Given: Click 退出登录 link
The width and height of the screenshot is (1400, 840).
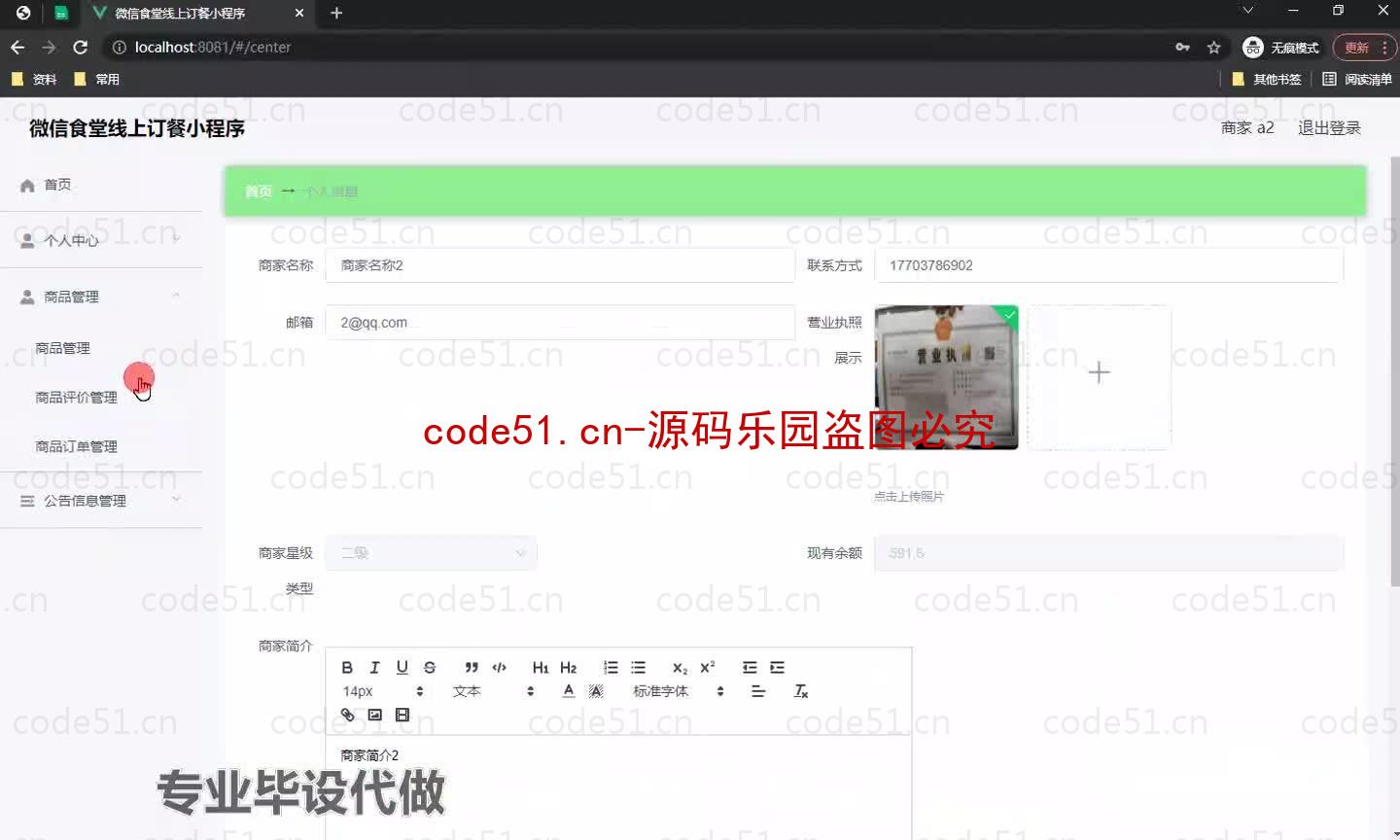Looking at the screenshot, I should 1329,127.
